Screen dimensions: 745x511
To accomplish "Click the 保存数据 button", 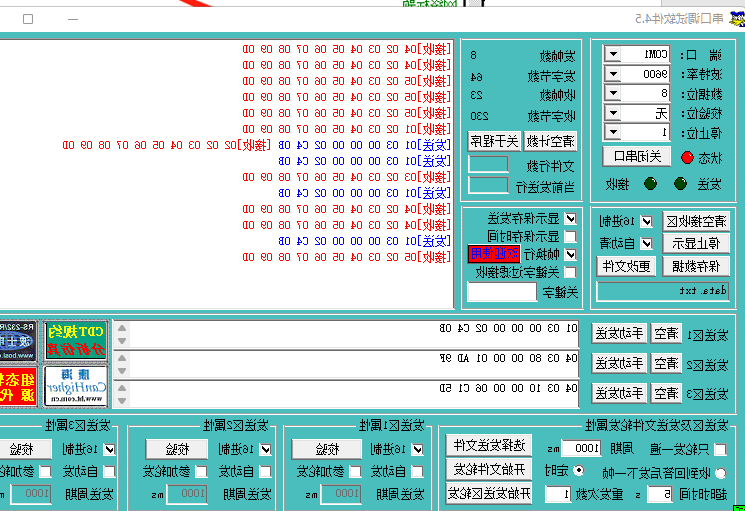I will pyautogui.click(x=696, y=266).
